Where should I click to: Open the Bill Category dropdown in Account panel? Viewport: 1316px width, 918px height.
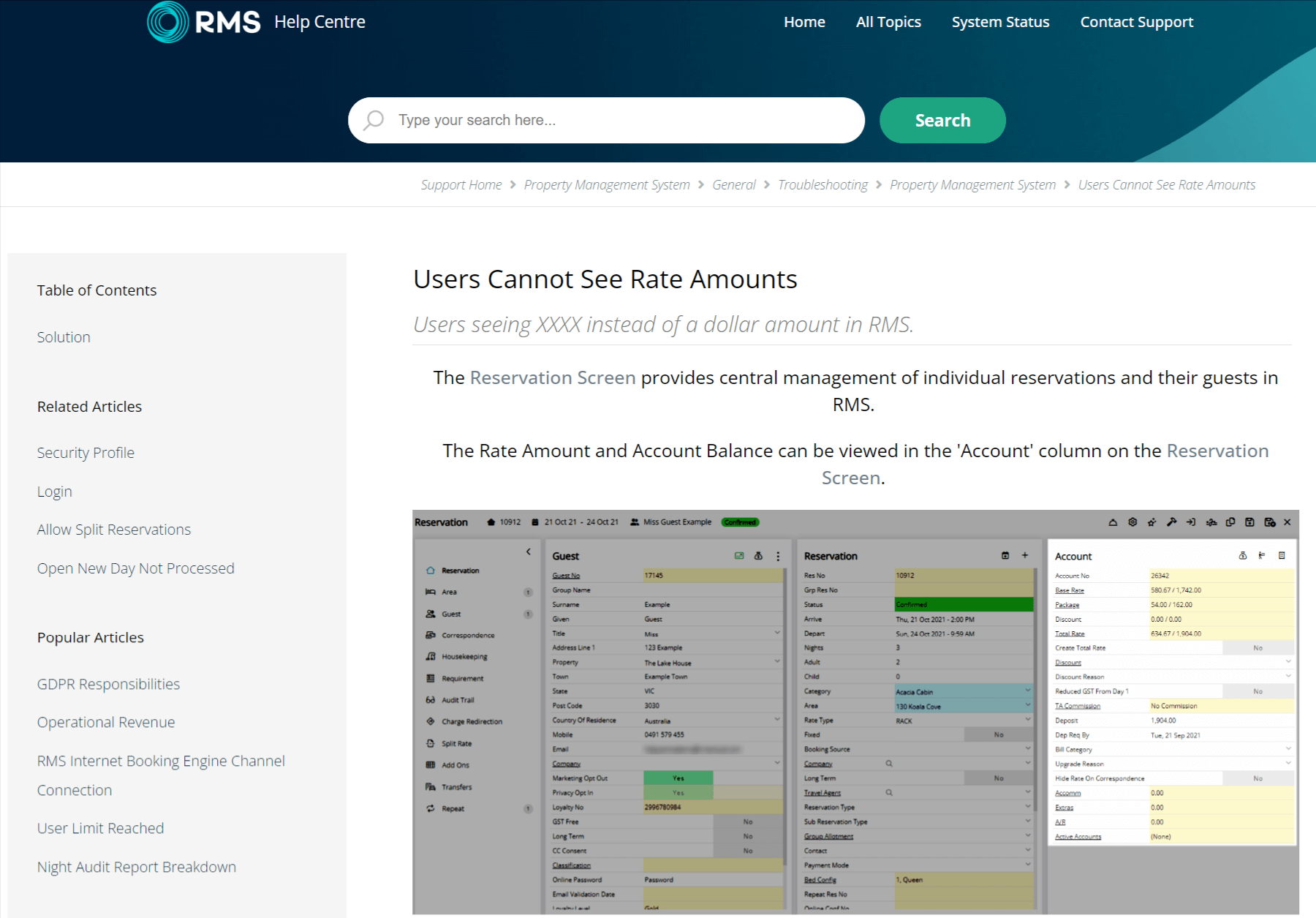(x=1221, y=749)
